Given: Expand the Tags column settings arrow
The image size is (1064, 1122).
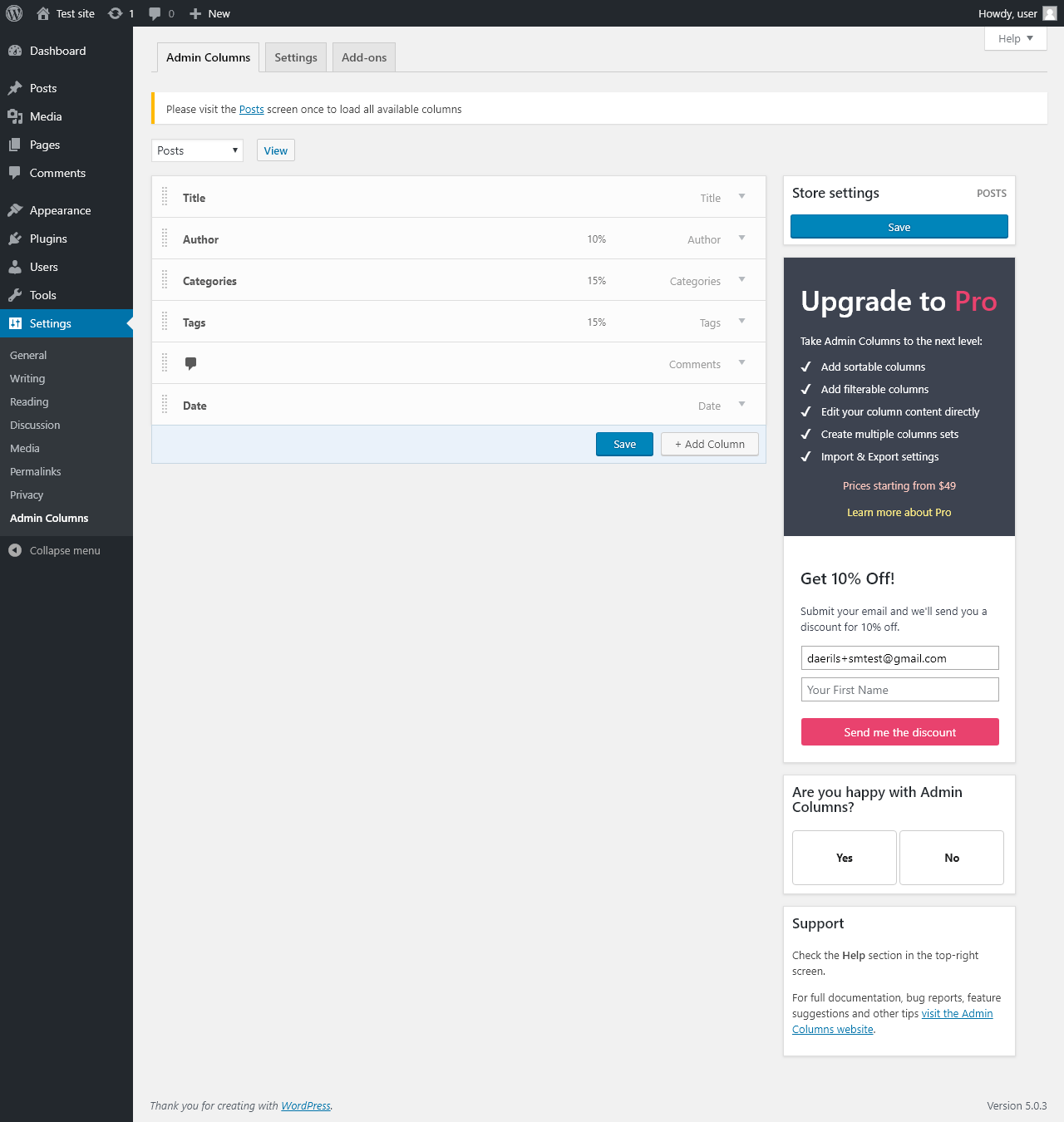Looking at the screenshot, I should 741,322.
